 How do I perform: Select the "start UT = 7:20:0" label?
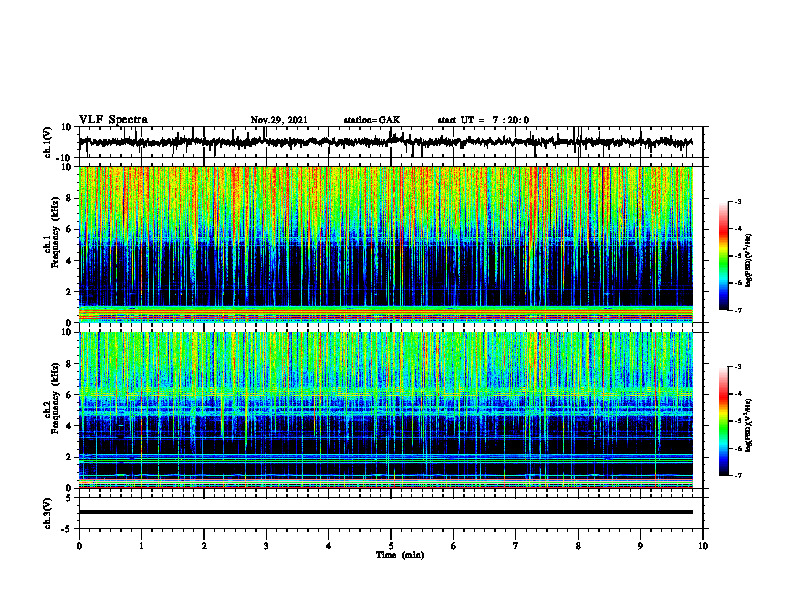pyautogui.click(x=483, y=120)
